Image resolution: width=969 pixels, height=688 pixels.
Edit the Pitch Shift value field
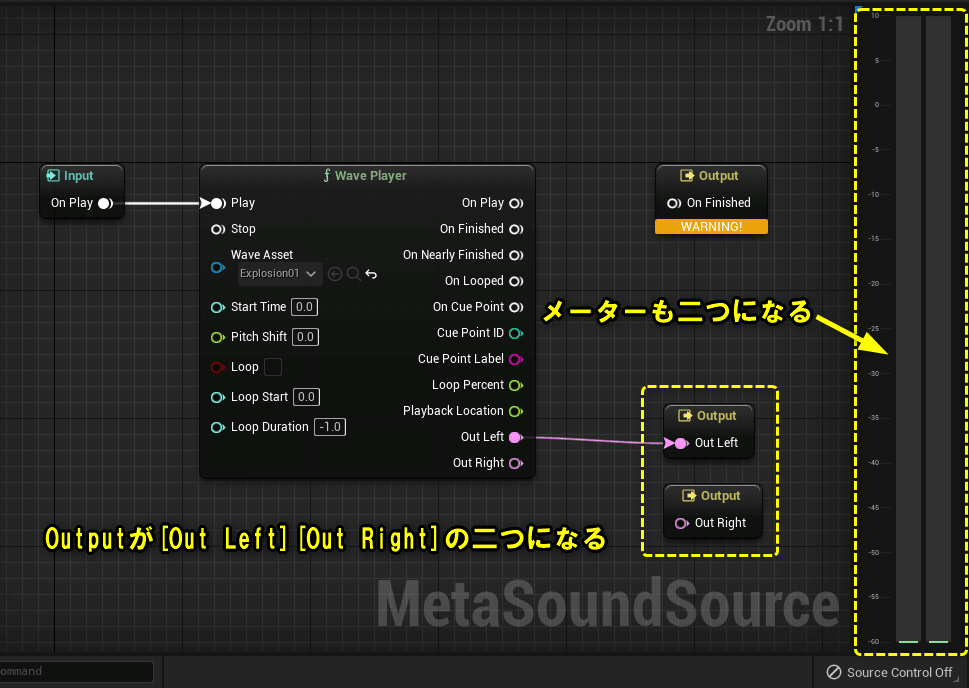click(x=305, y=337)
